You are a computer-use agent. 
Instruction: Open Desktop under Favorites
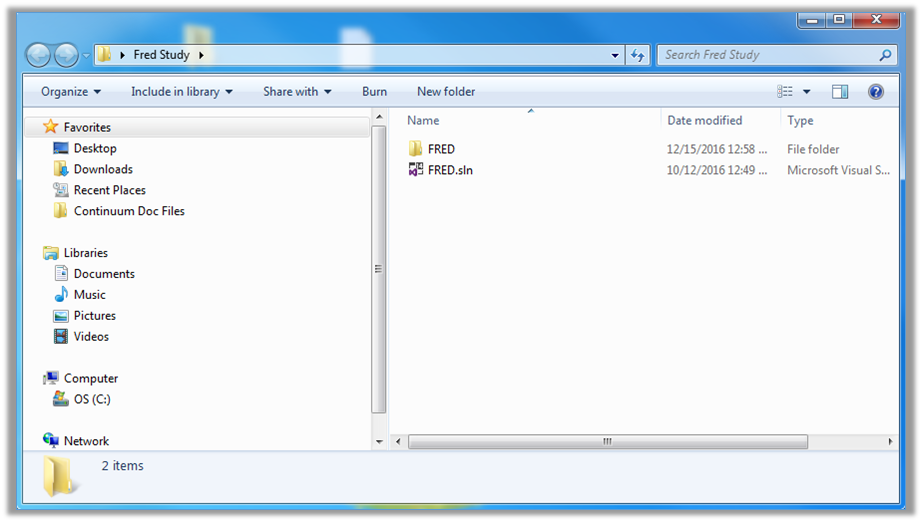[95, 148]
